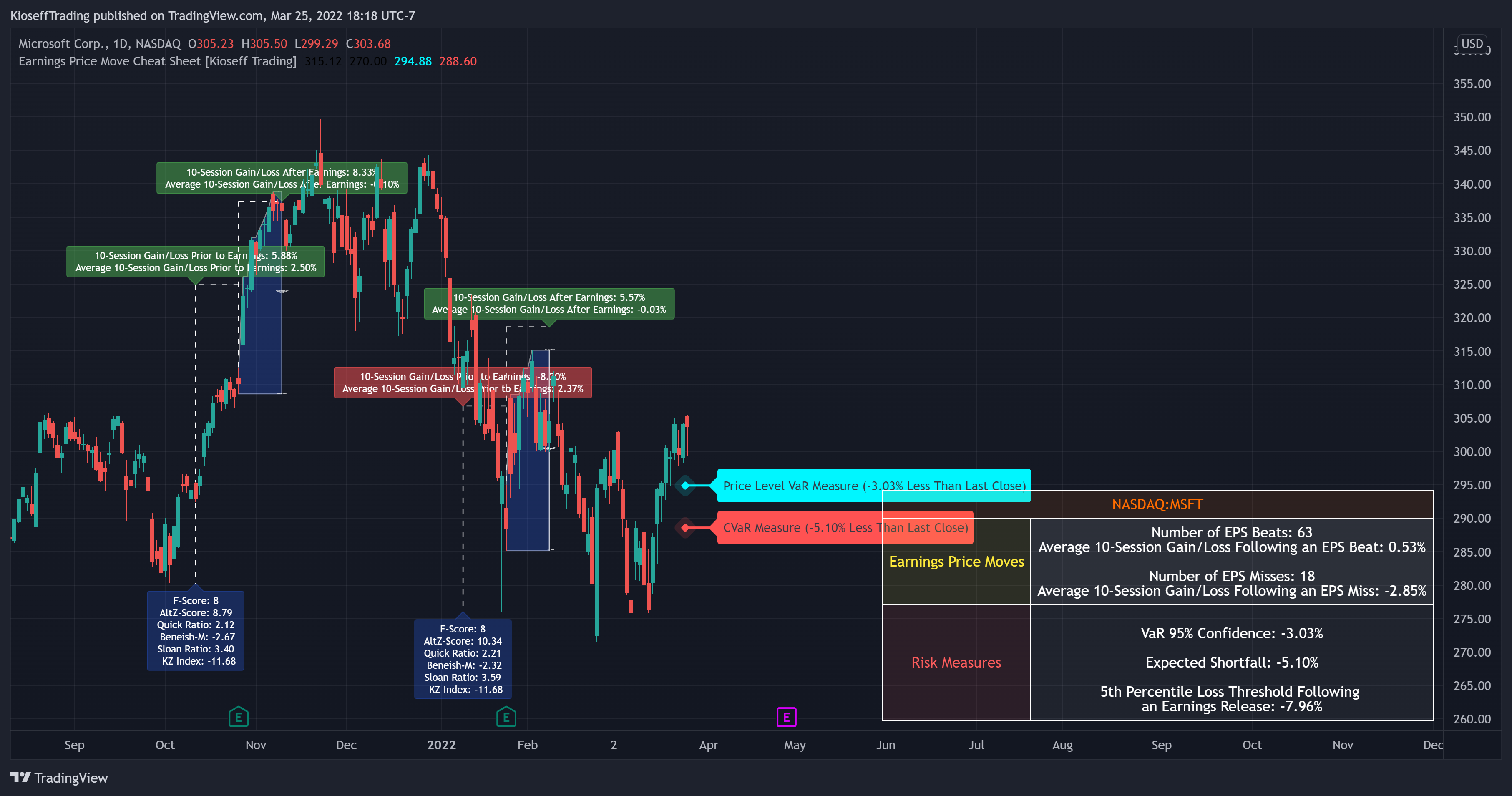Click the Number of EPS Misses: 18 text

point(1231,576)
